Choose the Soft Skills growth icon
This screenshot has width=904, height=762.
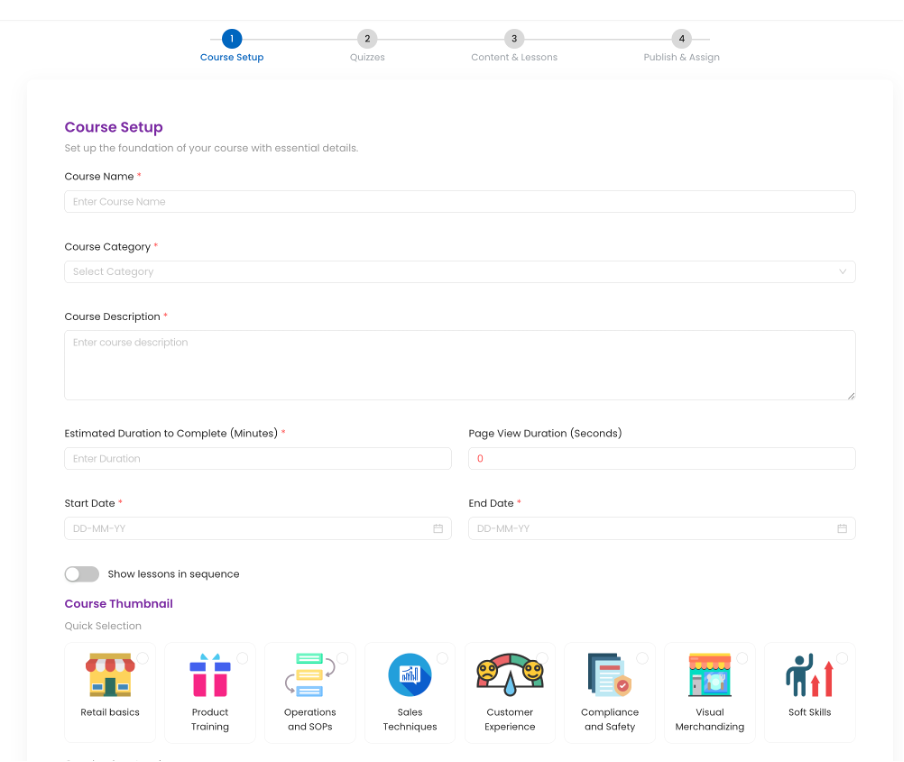tap(809, 674)
